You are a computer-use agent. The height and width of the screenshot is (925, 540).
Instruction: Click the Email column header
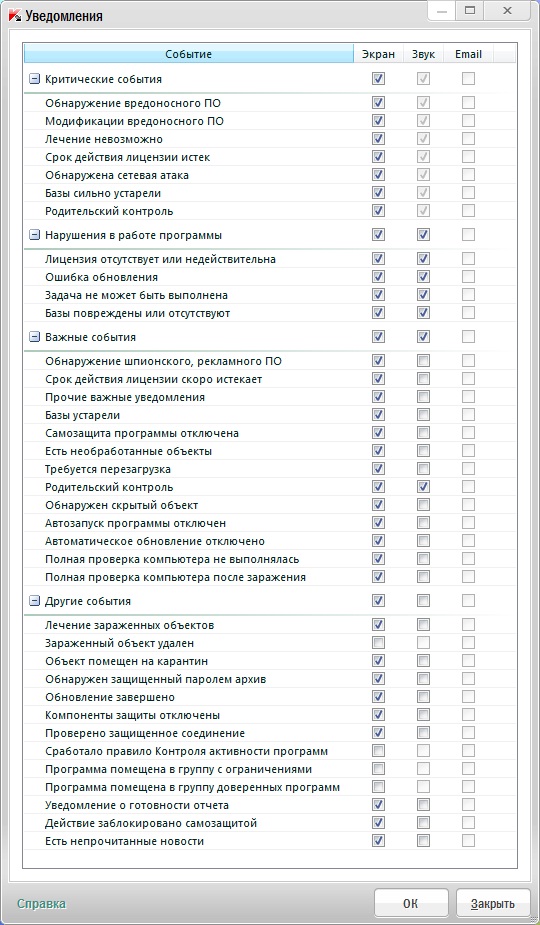coord(468,54)
